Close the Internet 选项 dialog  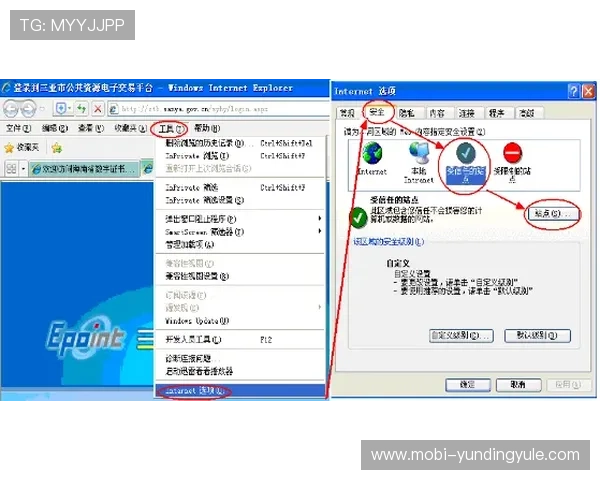coord(588,91)
